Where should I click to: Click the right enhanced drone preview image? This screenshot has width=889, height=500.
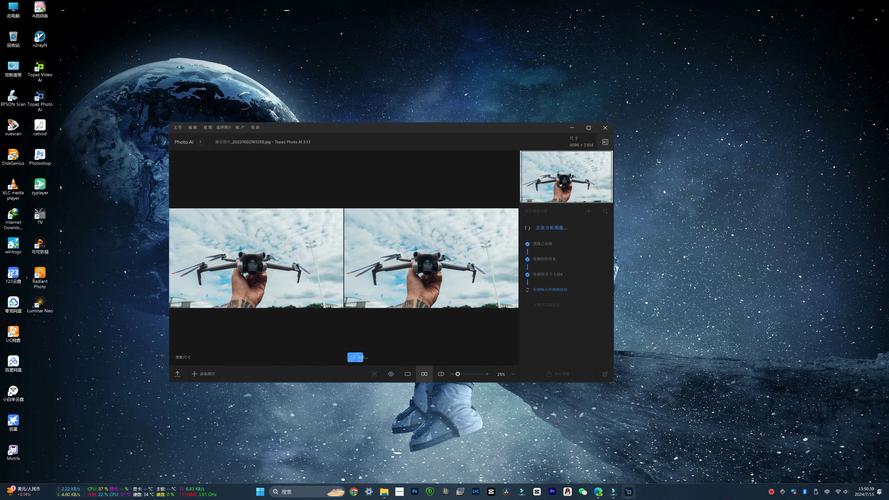(x=431, y=258)
